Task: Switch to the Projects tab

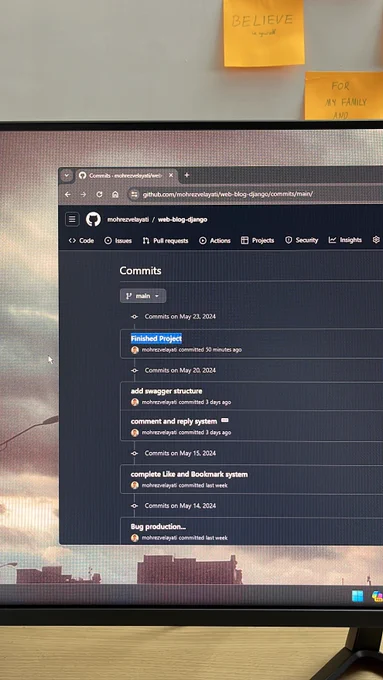Action: click(x=258, y=240)
